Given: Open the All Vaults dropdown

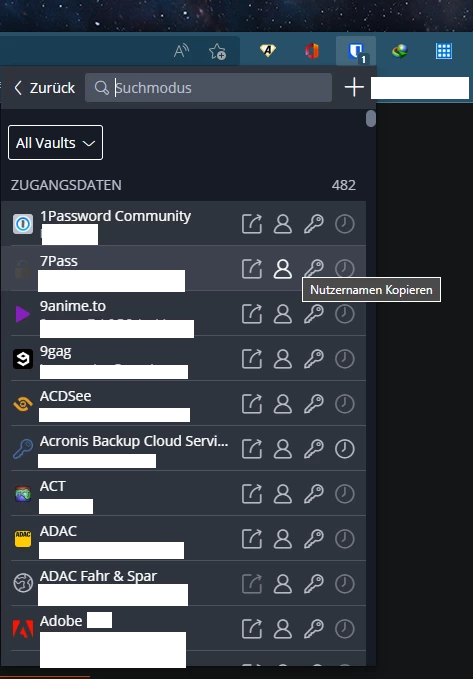Looking at the screenshot, I should (x=55, y=142).
